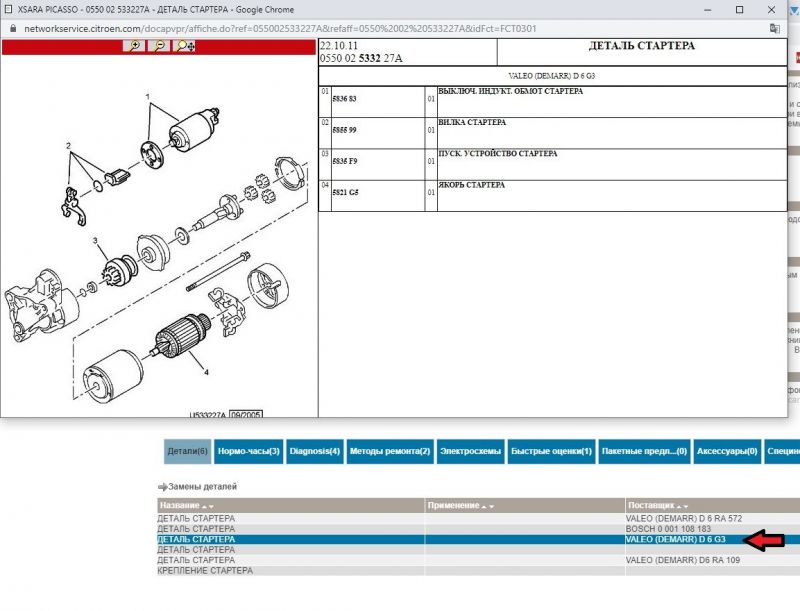Click the zoom in magnifier icon

135,46
